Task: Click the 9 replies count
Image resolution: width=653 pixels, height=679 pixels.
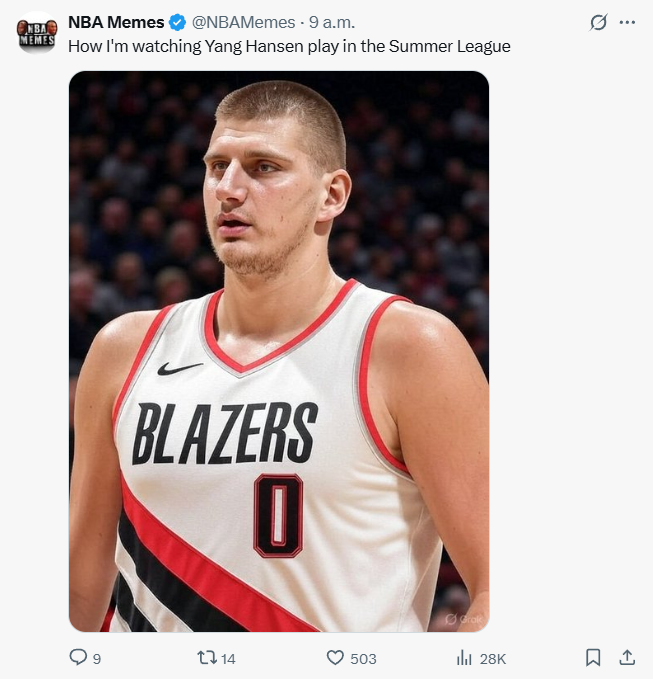Action: point(97,658)
